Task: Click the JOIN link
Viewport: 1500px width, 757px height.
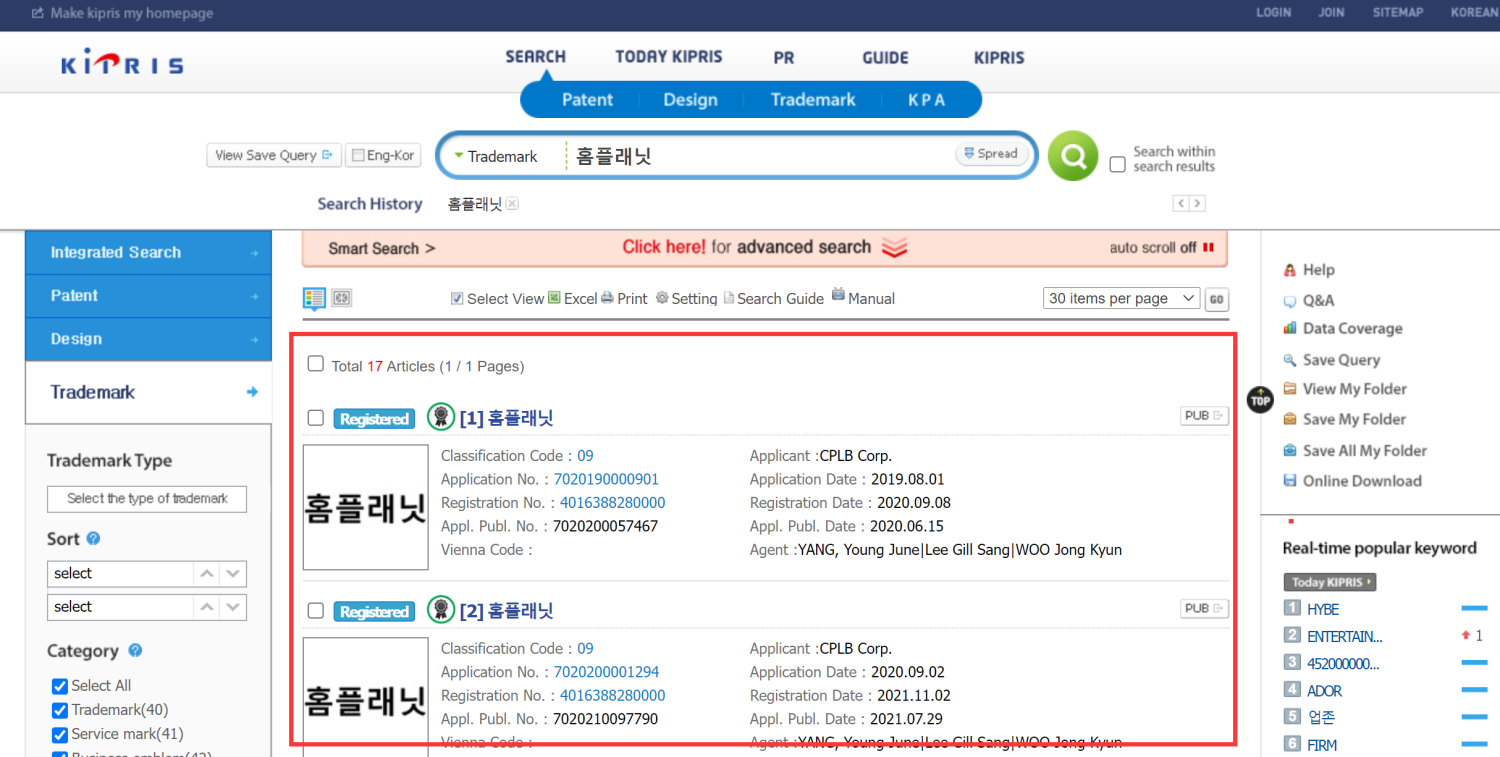Action: (x=1331, y=13)
